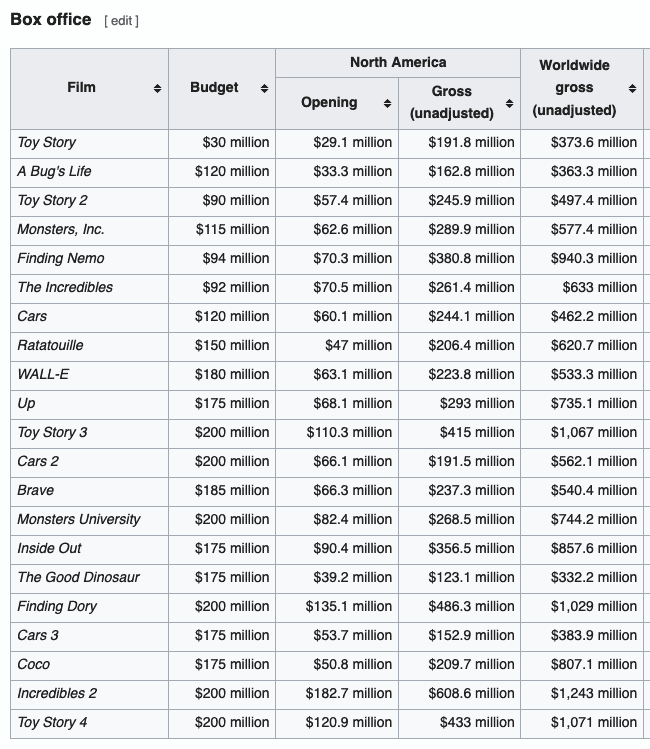Select Up's $175 million budget cell
This screenshot has height=749, width=650.
[232, 403]
